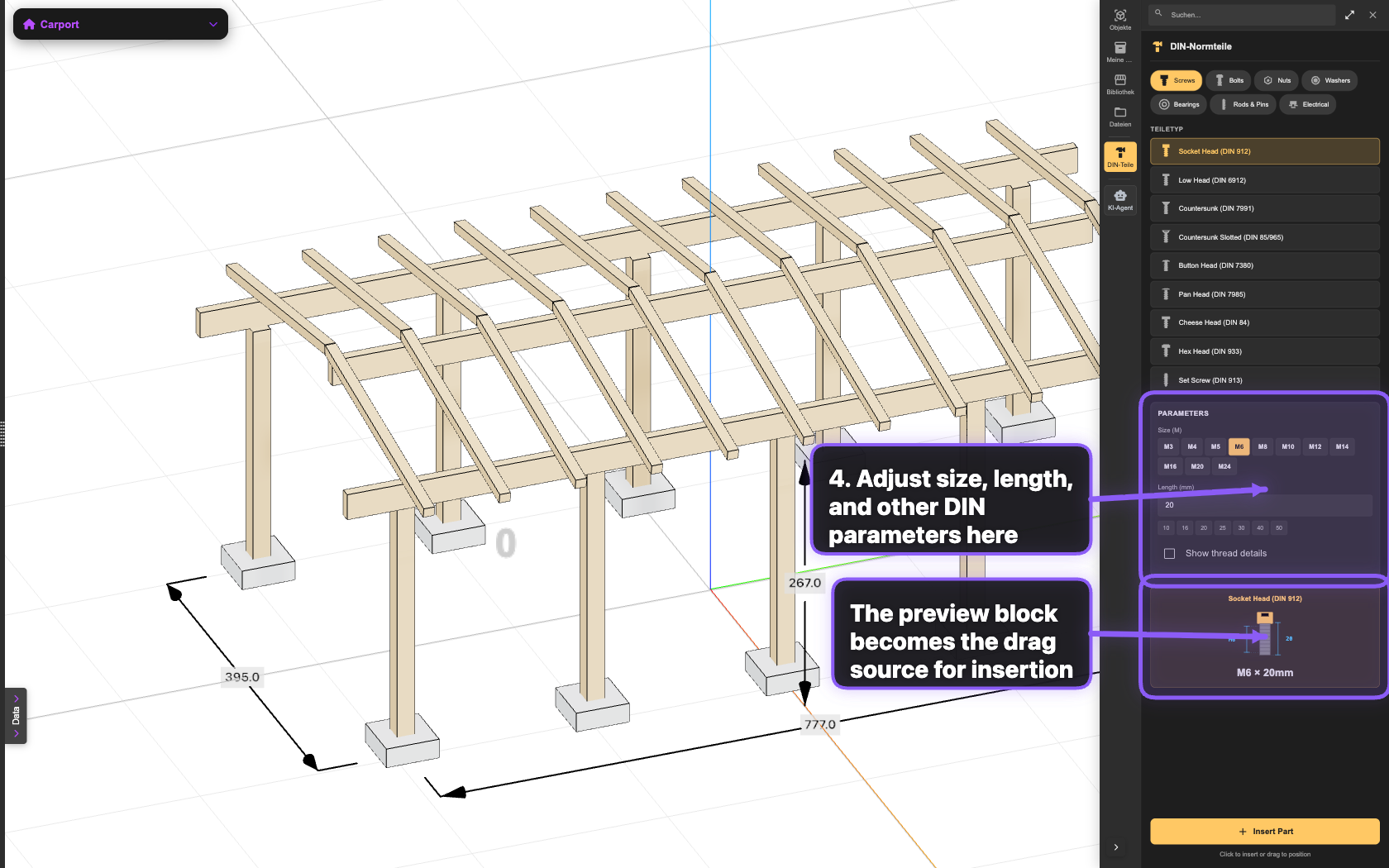
Task: Expand the Data side panel
Action: [x=15, y=716]
